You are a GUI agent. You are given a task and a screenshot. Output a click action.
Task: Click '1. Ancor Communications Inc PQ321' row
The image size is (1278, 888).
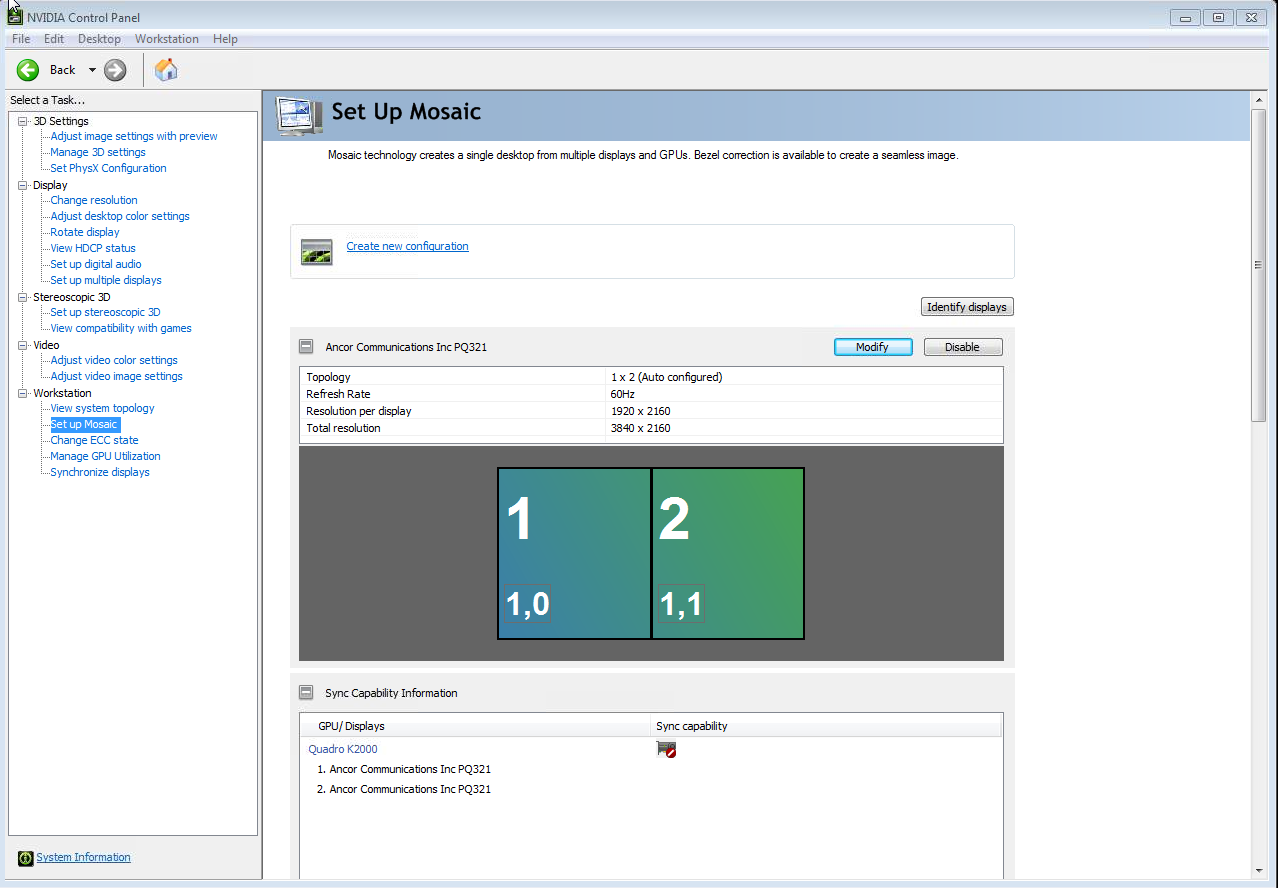404,769
